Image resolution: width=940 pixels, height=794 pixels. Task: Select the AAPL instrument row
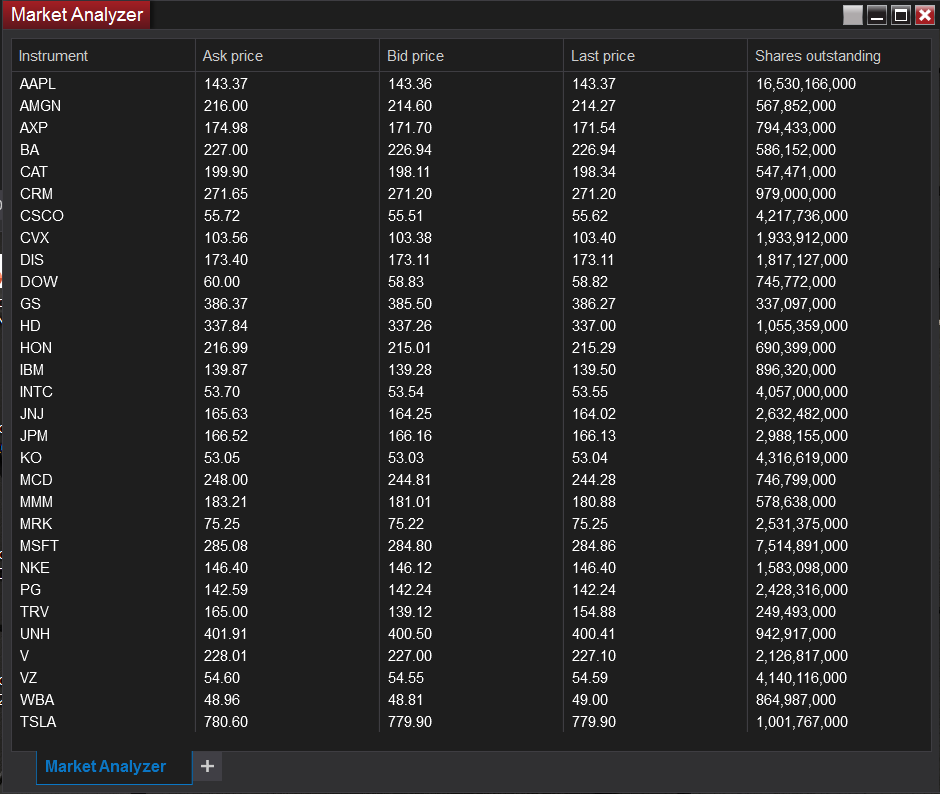click(x=471, y=84)
